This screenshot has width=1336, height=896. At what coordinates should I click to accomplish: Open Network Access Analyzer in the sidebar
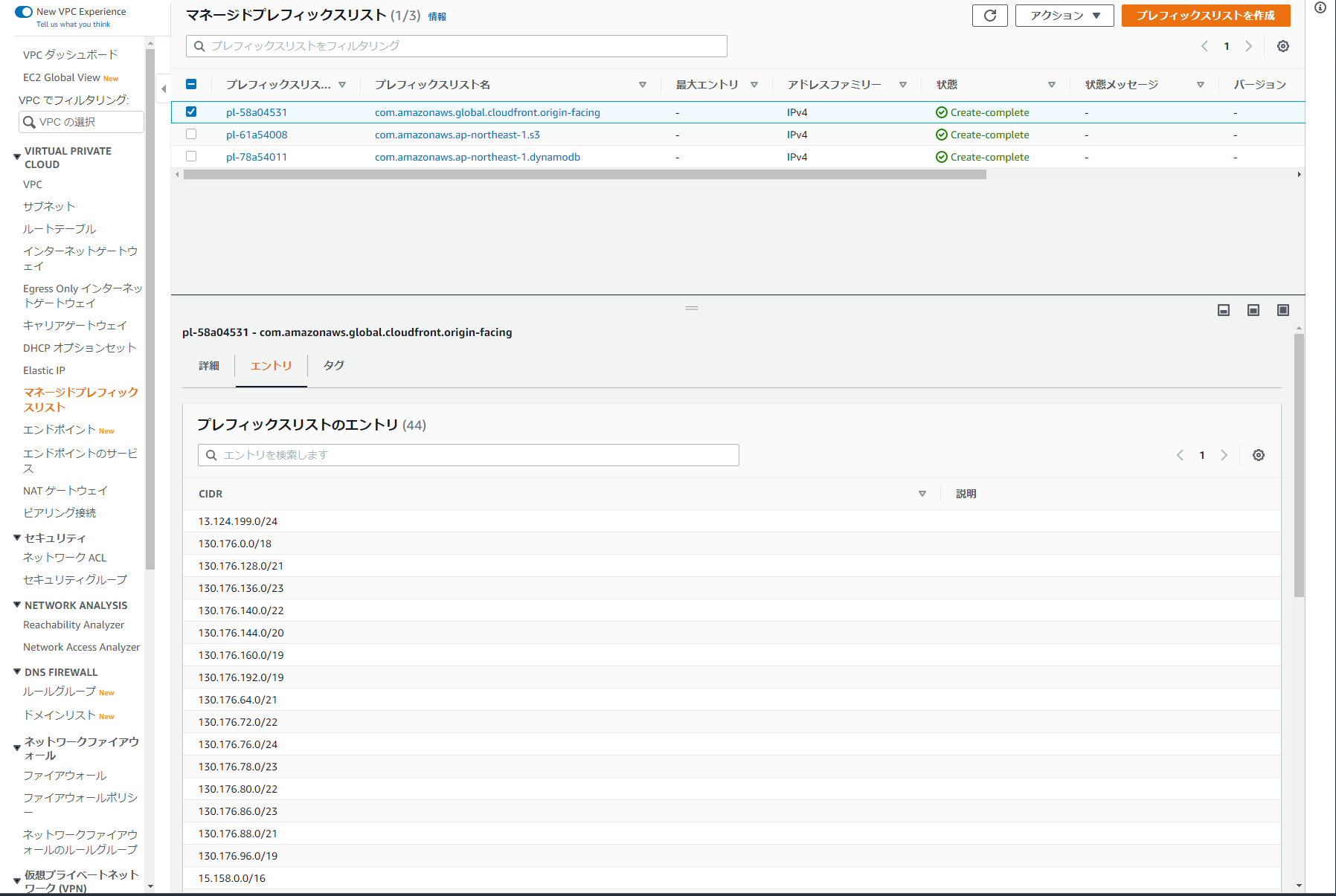tap(82, 648)
